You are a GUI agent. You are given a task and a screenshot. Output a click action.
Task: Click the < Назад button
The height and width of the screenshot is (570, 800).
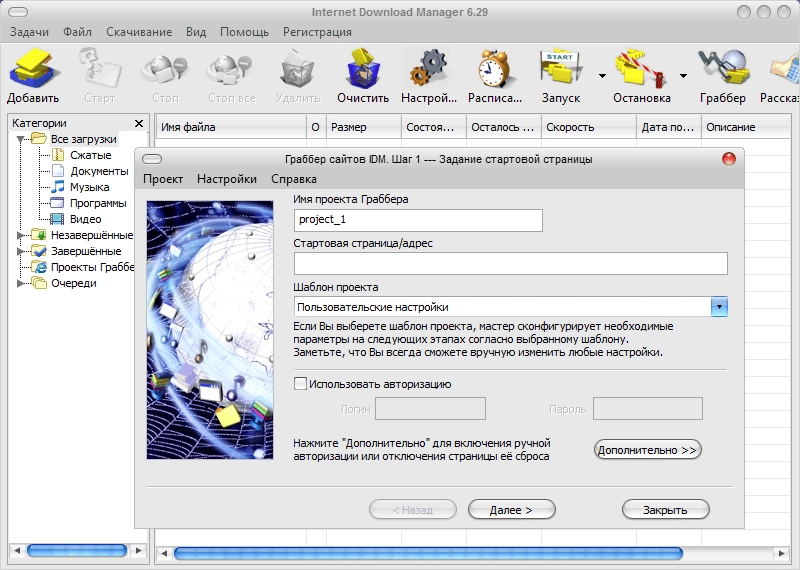tap(413, 509)
